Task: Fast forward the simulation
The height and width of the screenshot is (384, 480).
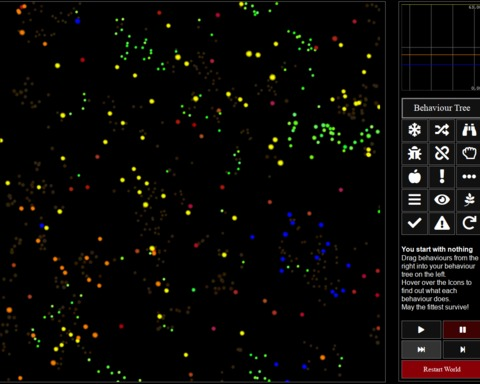Action: click(x=421, y=349)
